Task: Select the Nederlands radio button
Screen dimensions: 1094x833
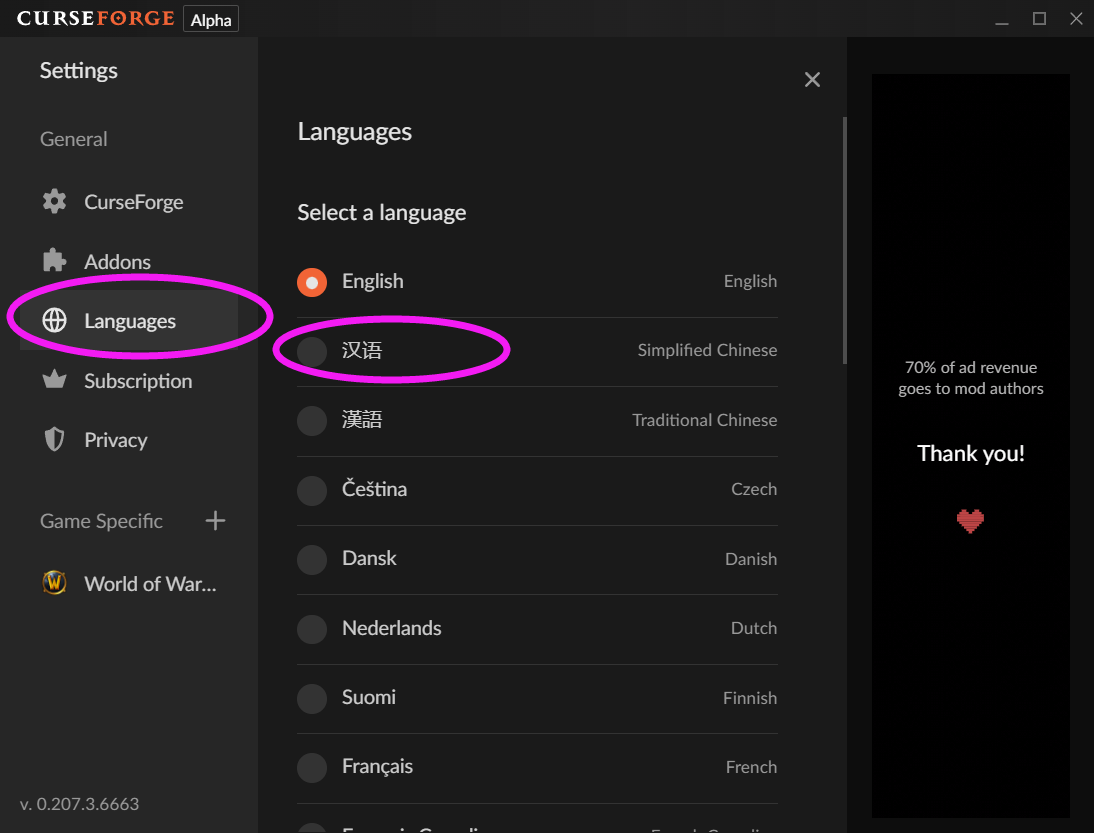Action: pyautogui.click(x=312, y=629)
